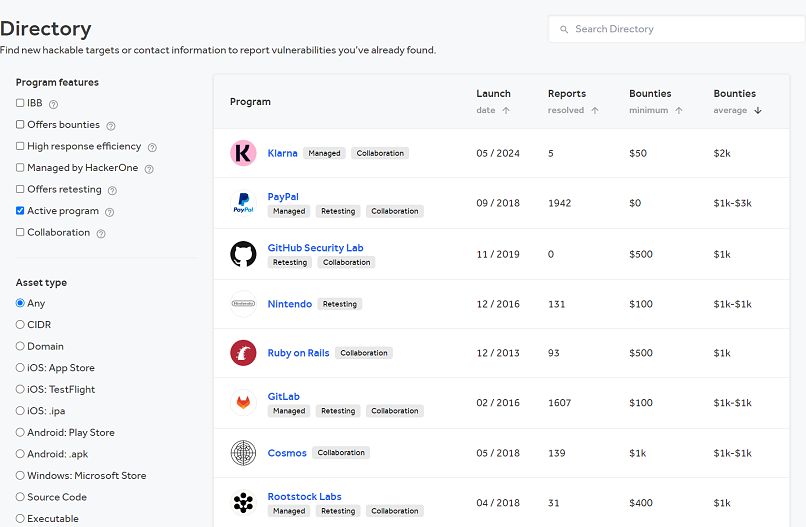This screenshot has height=527, width=806.
Task: Click the Cosmos globe logo icon
Action: [x=243, y=453]
